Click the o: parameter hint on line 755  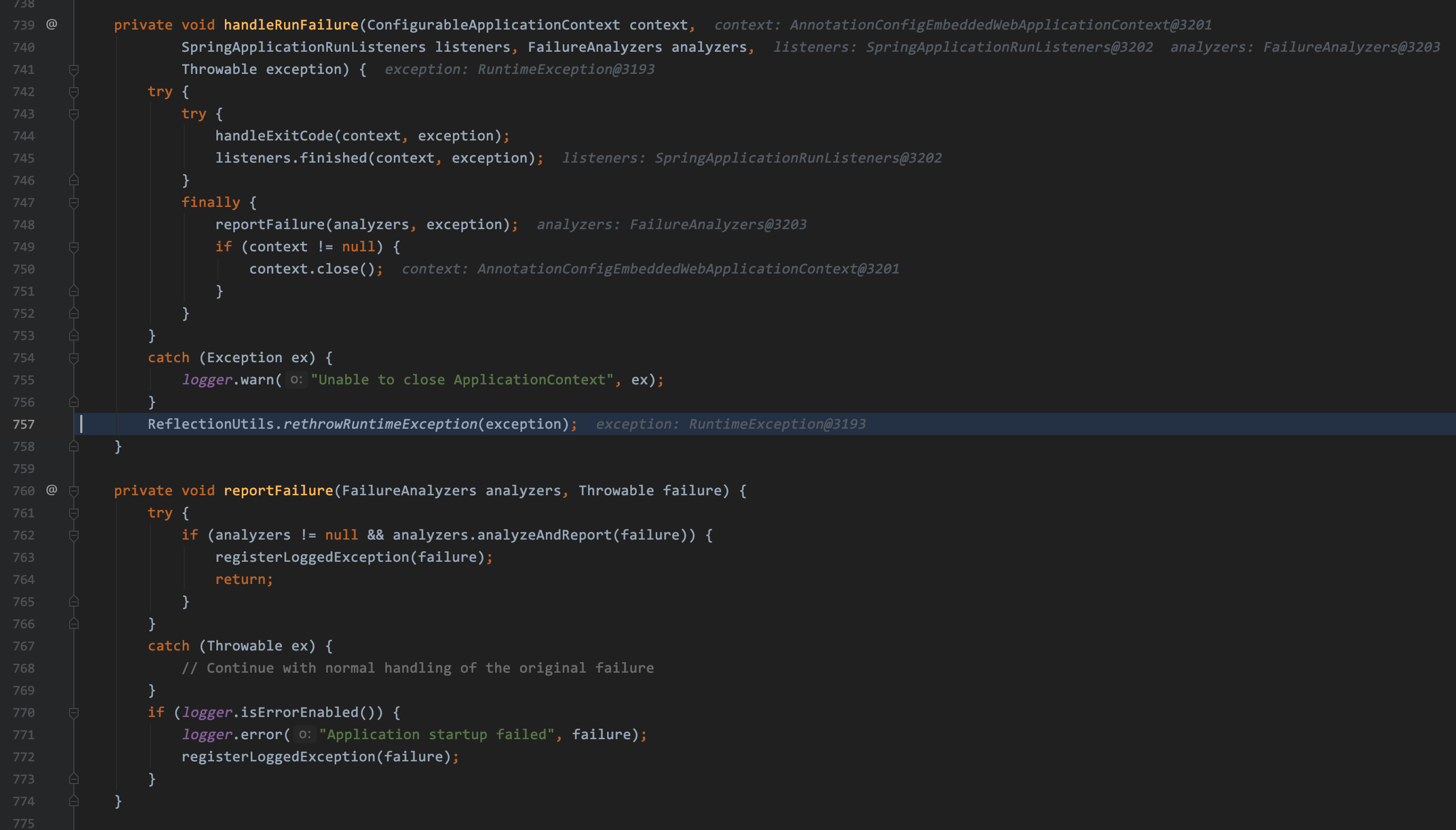tap(296, 380)
